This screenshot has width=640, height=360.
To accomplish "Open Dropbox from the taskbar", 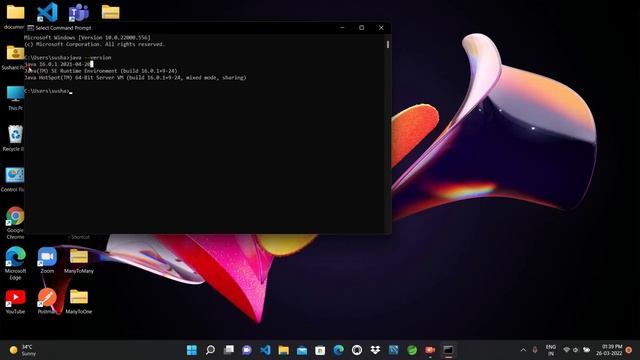I will coord(375,350).
